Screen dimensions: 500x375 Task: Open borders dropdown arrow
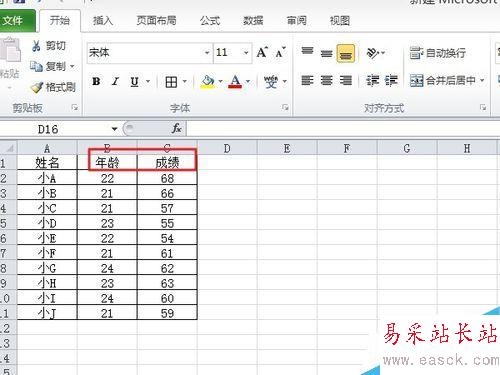(185, 82)
